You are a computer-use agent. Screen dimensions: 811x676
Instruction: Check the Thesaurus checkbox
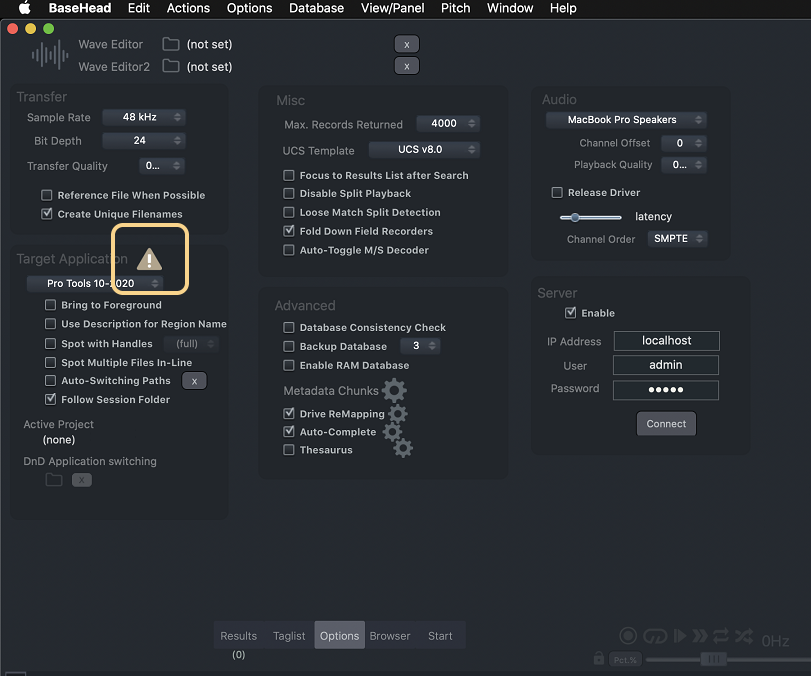coord(289,449)
